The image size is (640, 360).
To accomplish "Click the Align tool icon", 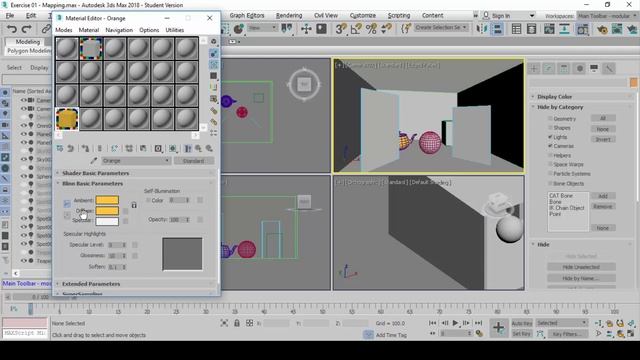I will click(x=497, y=29).
